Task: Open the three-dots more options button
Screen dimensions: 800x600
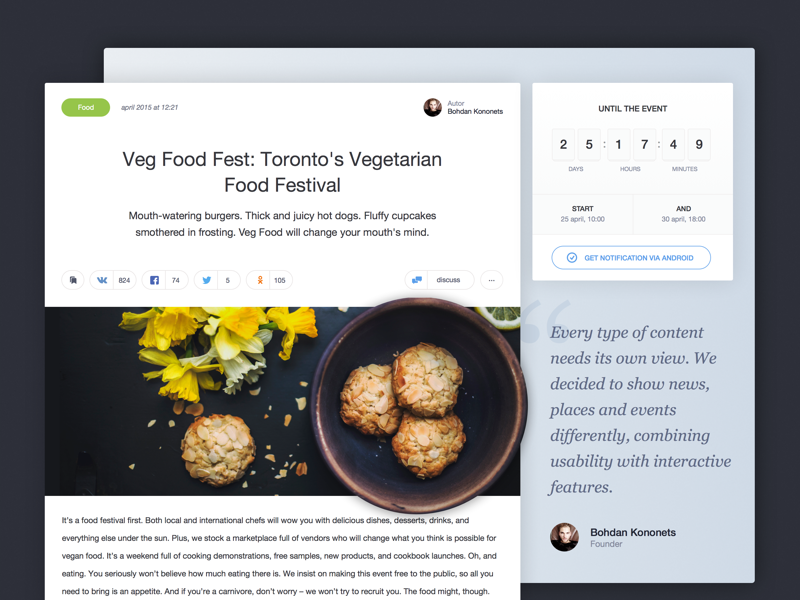Action: coord(491,280)
